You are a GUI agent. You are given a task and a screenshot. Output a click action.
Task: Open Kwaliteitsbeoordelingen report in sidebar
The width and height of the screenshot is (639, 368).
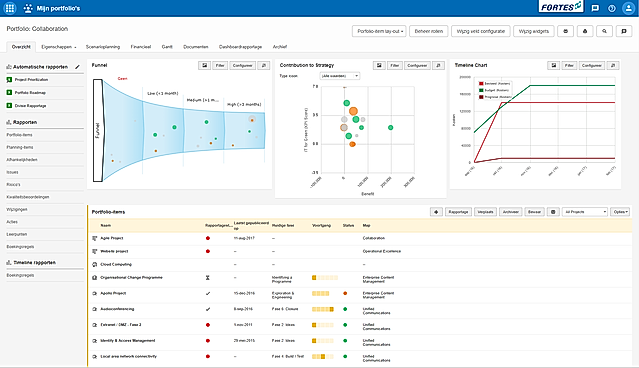[x=28, y=197]
